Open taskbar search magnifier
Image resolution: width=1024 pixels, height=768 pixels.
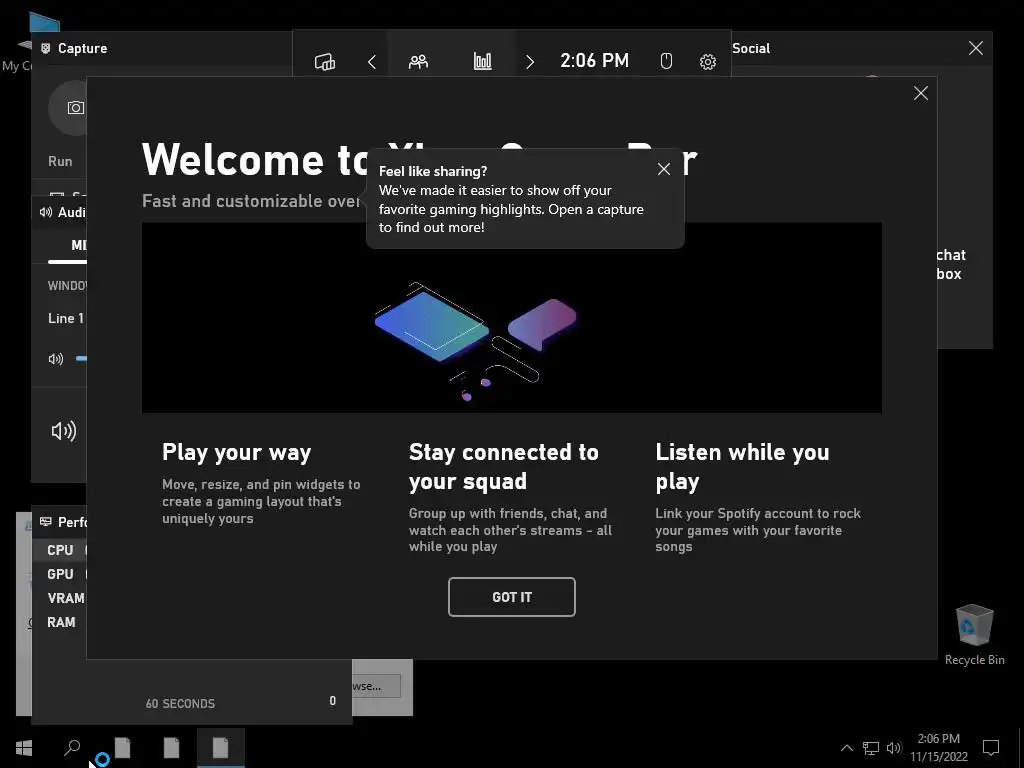(x=72, y=748)
